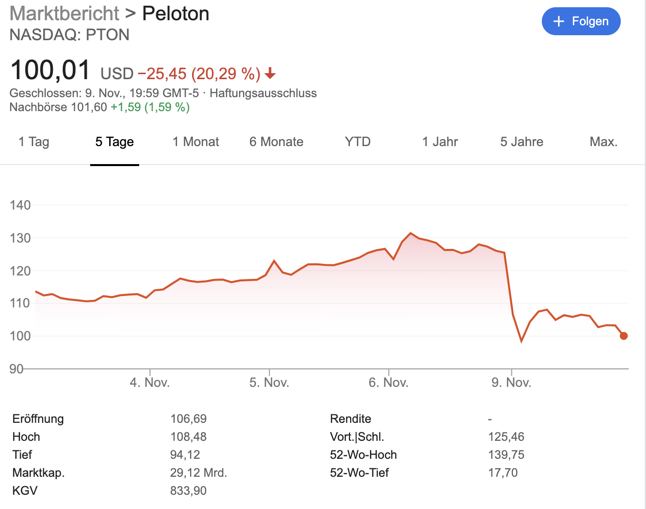Click the red endpoint dot on chart
Screen dimensions: 646x509
(x=624, y=336)
